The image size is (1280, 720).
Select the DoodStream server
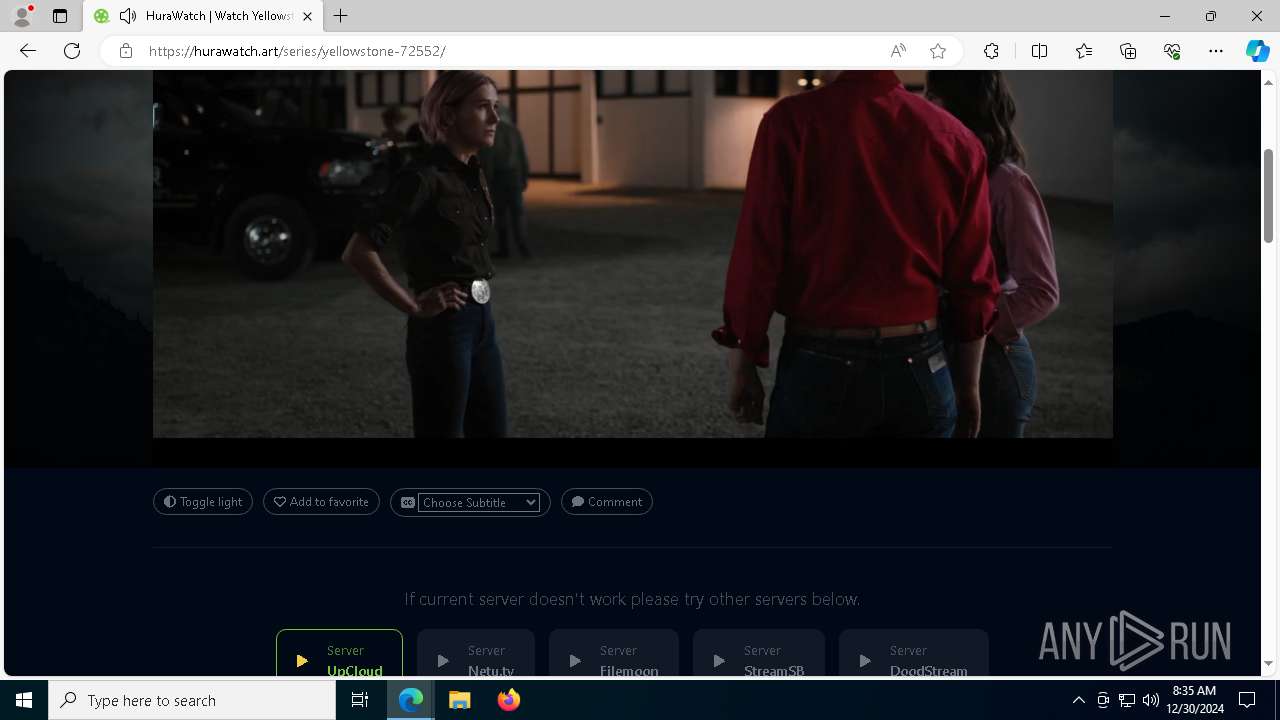click(914, 653)
